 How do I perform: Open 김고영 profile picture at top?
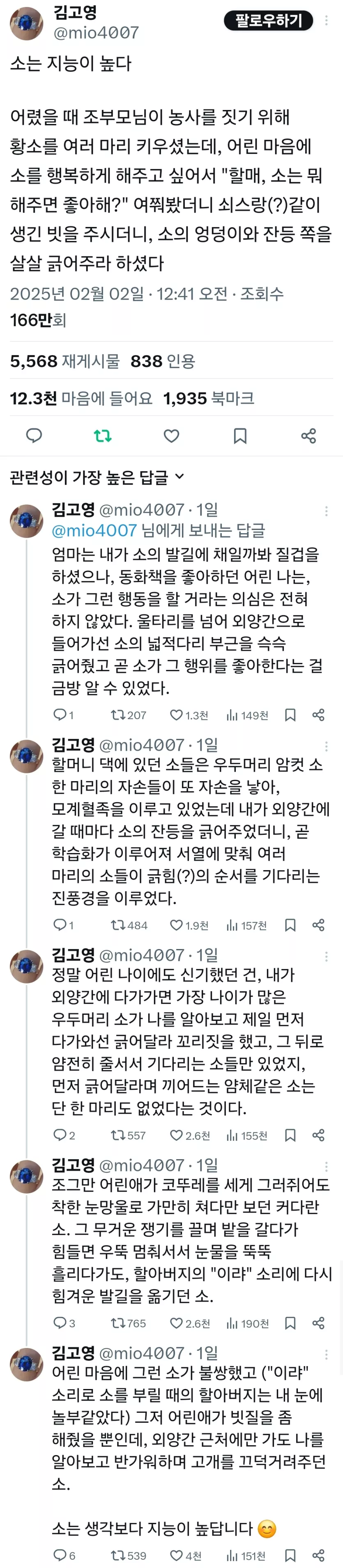26,24
